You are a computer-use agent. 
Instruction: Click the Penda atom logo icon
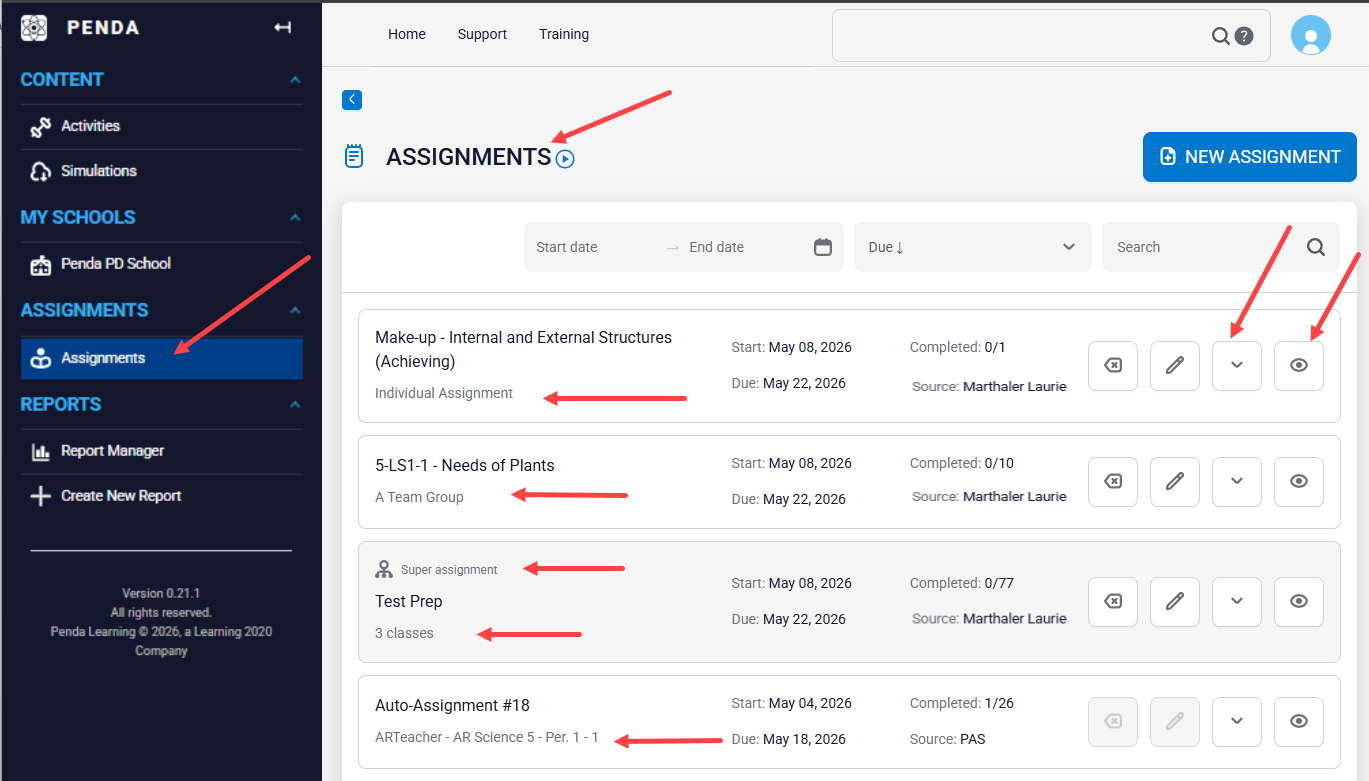[34, 28]
